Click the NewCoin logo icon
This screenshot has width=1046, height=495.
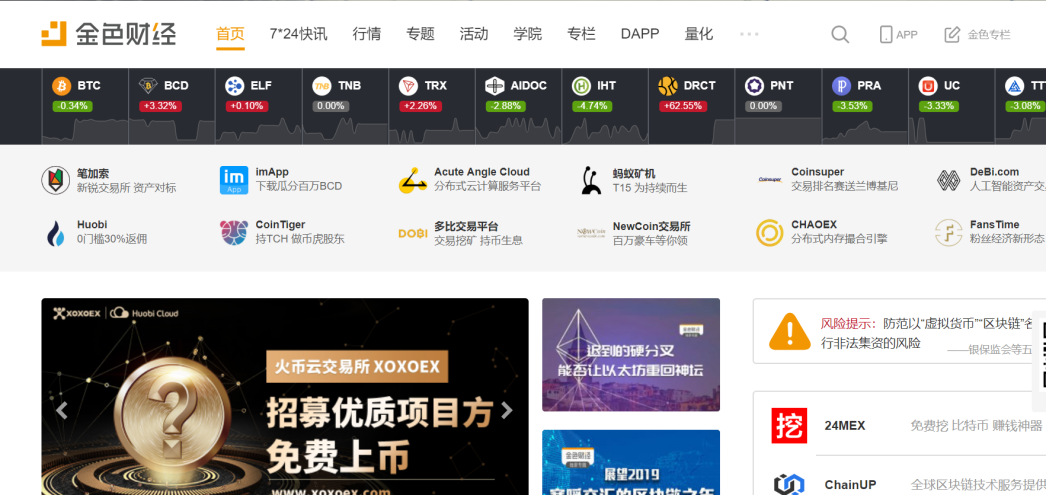591,233
